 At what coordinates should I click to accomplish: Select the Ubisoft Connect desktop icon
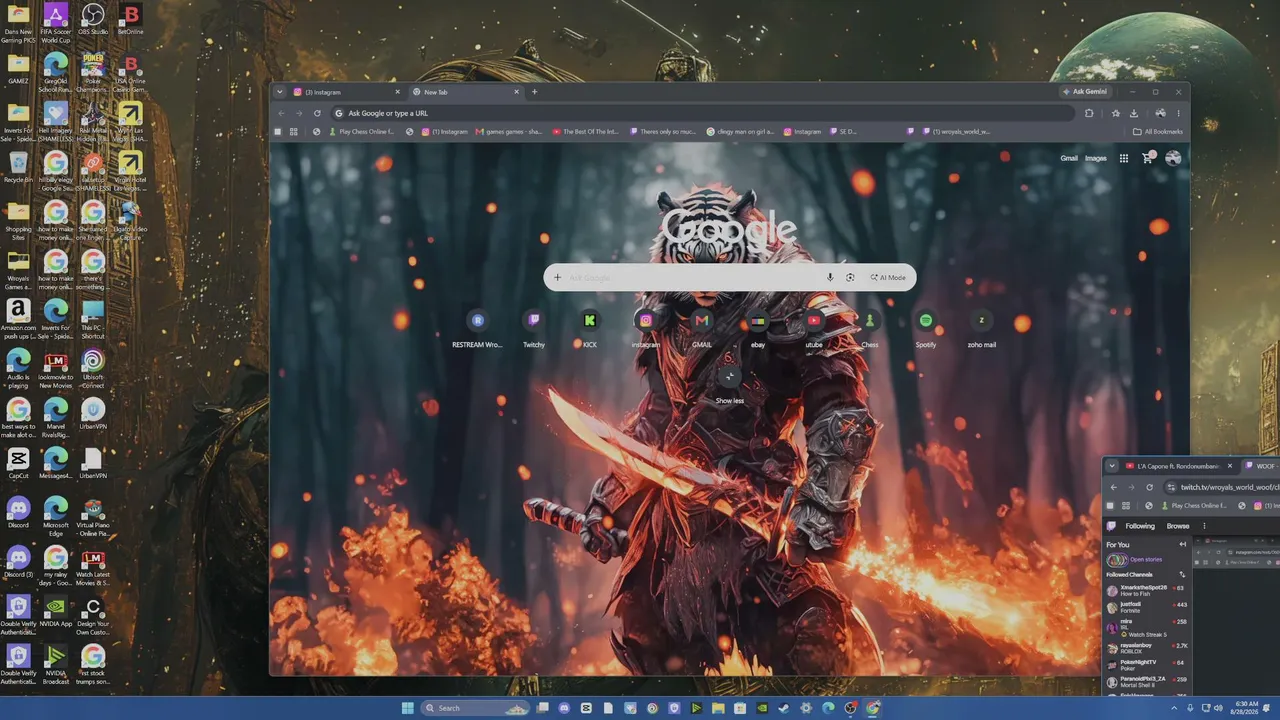pos(93,368)
